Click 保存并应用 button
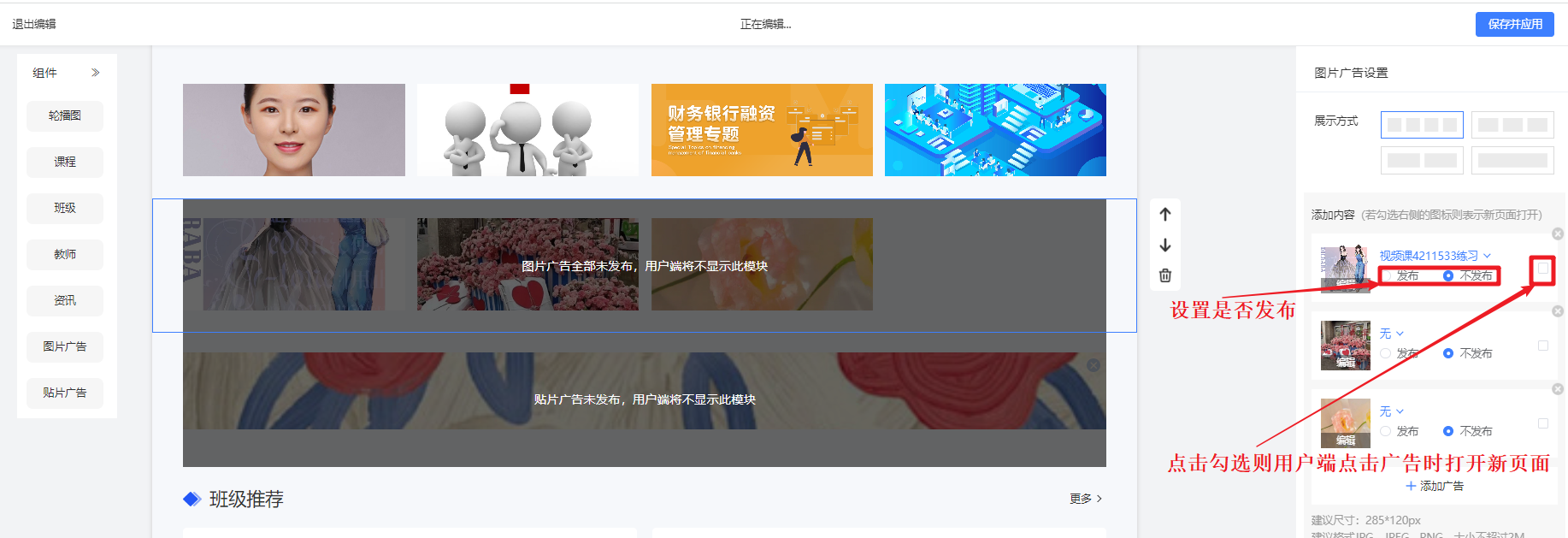The width and height of the screenshot is (1568, 538). click(x=1515, y=24)
